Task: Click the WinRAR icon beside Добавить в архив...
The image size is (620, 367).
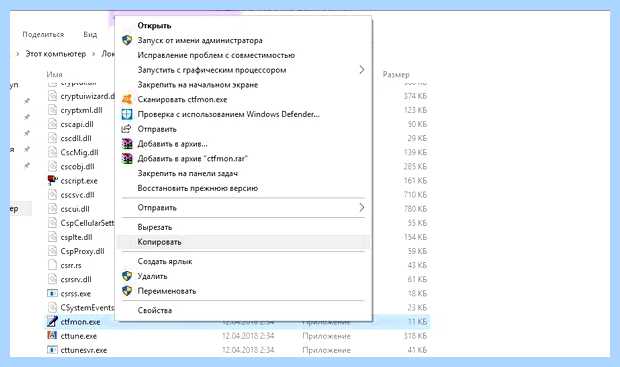Action: click(x=127, y=144)
